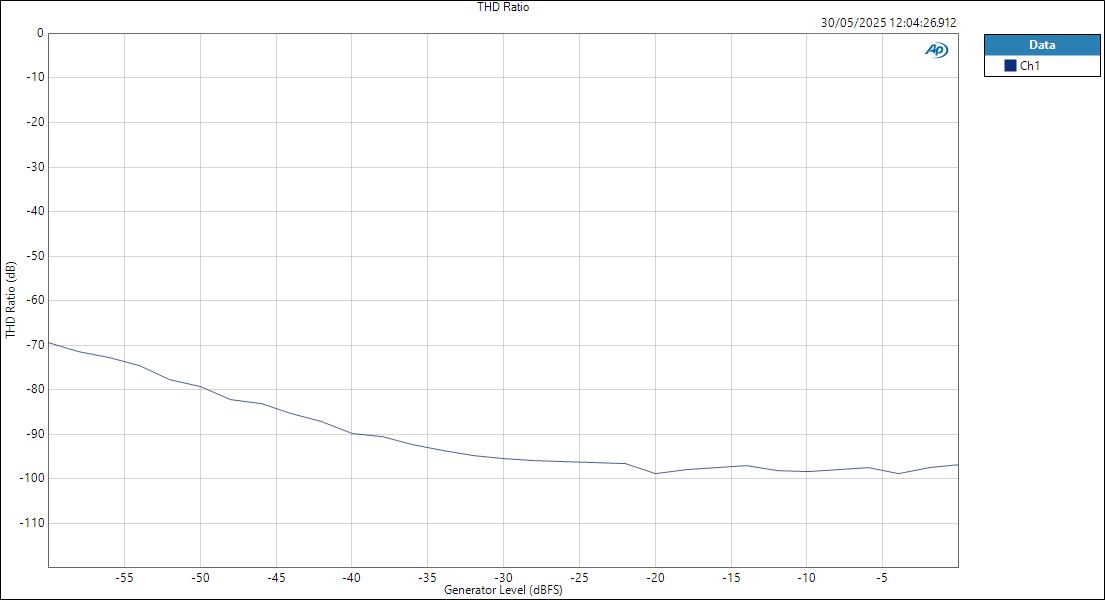Click the timestamp above the graph

pyautogui.click(x=888, y=19)
